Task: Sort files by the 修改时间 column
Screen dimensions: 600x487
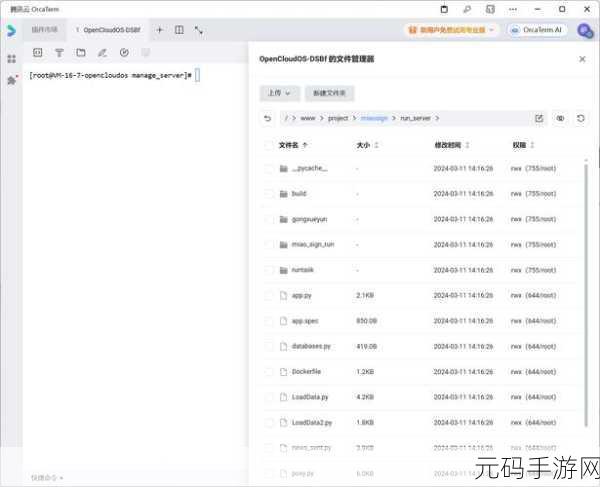Action: (452, 145)
